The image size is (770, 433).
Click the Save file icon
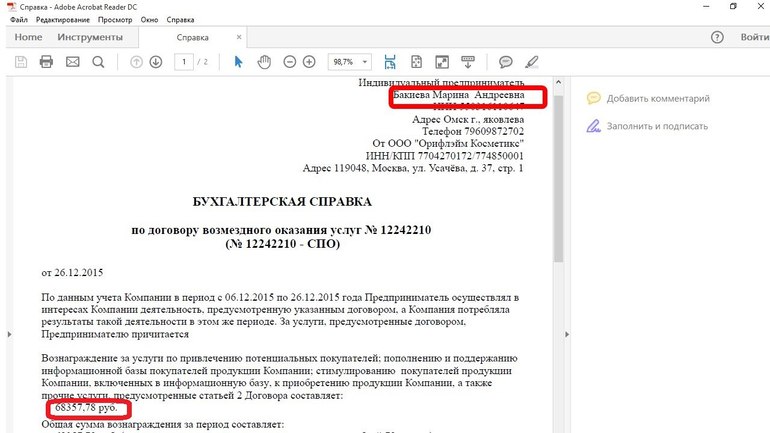click(20, 62)
